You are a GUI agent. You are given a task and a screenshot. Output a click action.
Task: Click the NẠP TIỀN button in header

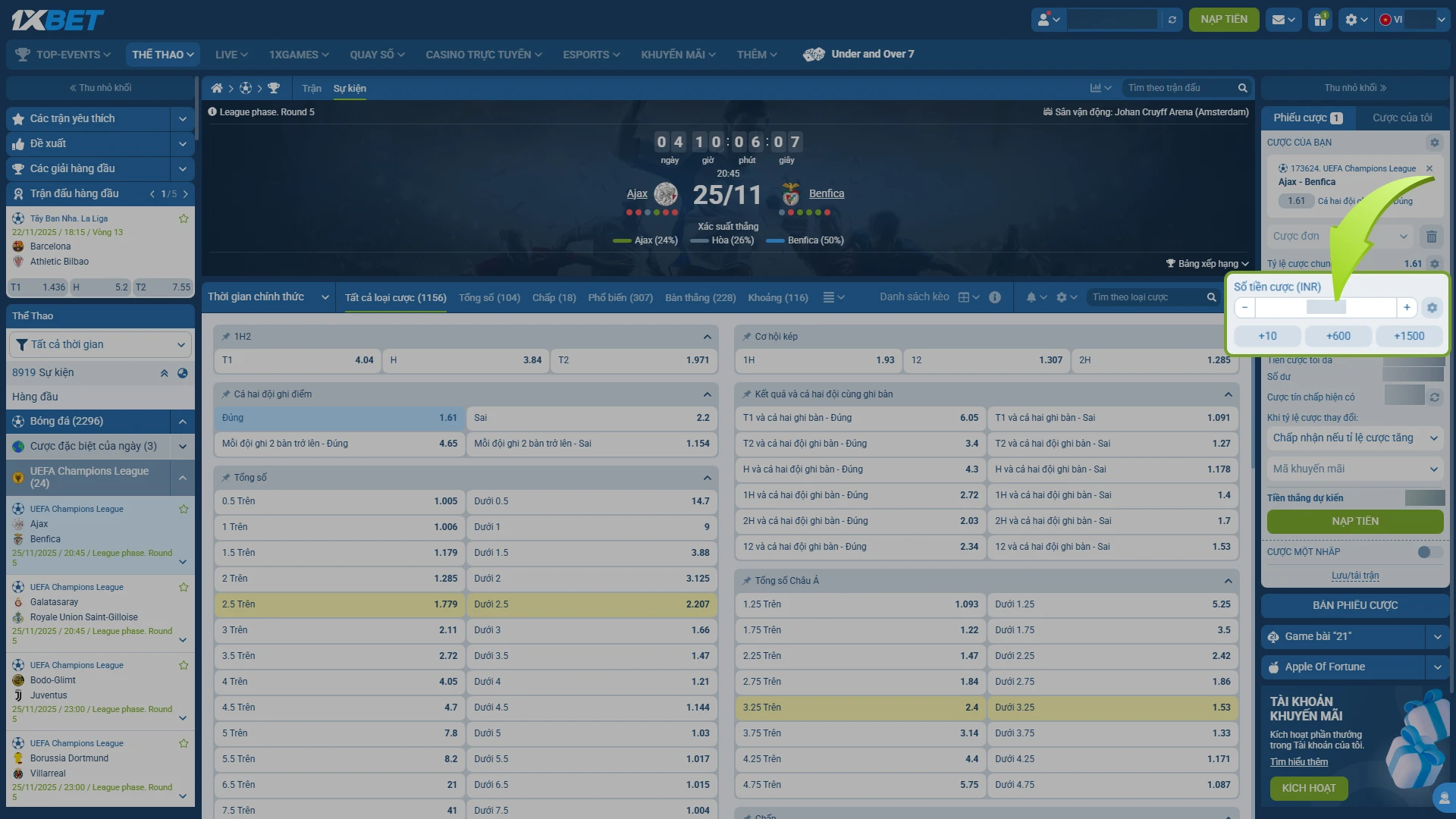tap(1224, 20)
